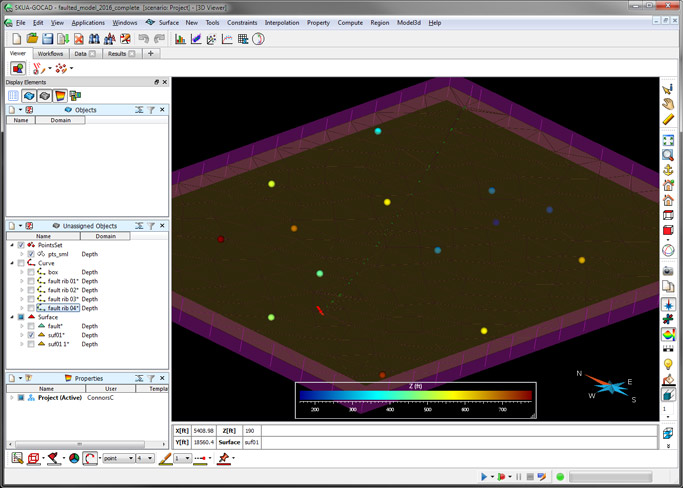Click the gray solid Display Elements icon

44,95
